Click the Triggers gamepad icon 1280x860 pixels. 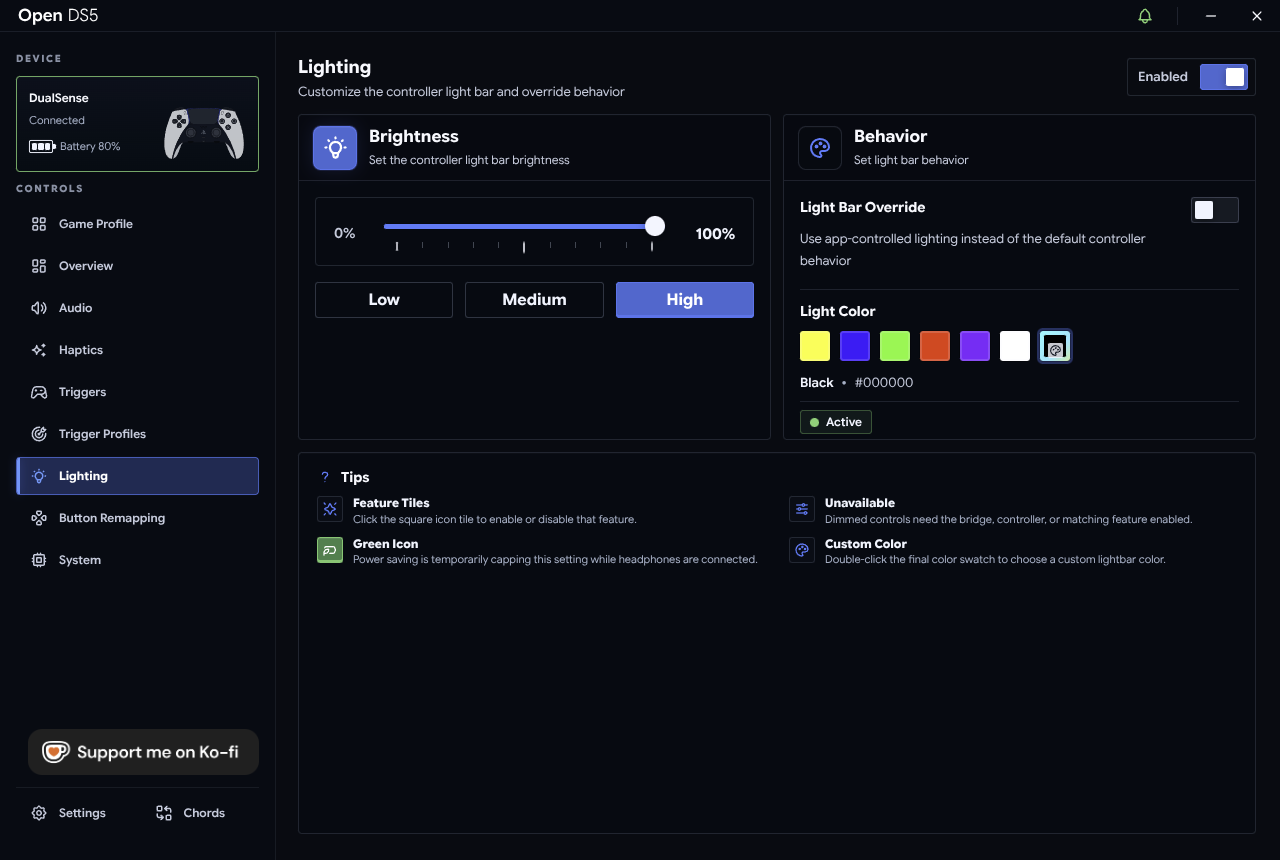[x=39, y=392]
